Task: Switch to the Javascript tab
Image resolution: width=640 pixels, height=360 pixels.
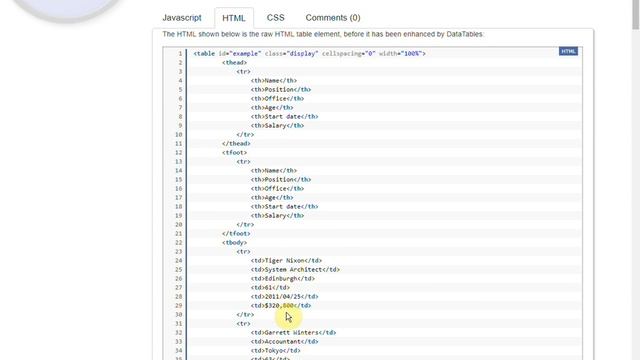Action: pos(182,18)
